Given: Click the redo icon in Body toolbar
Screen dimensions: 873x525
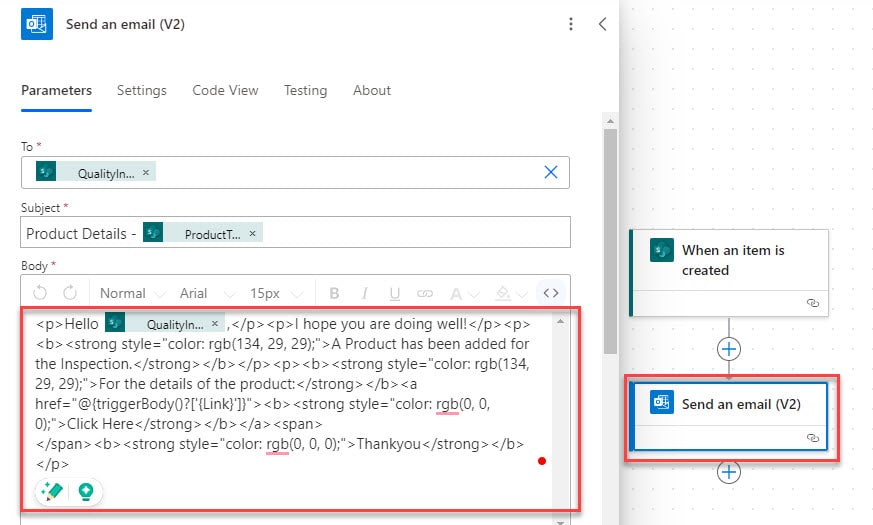Looking at the screenshot, I should [70, 293].
